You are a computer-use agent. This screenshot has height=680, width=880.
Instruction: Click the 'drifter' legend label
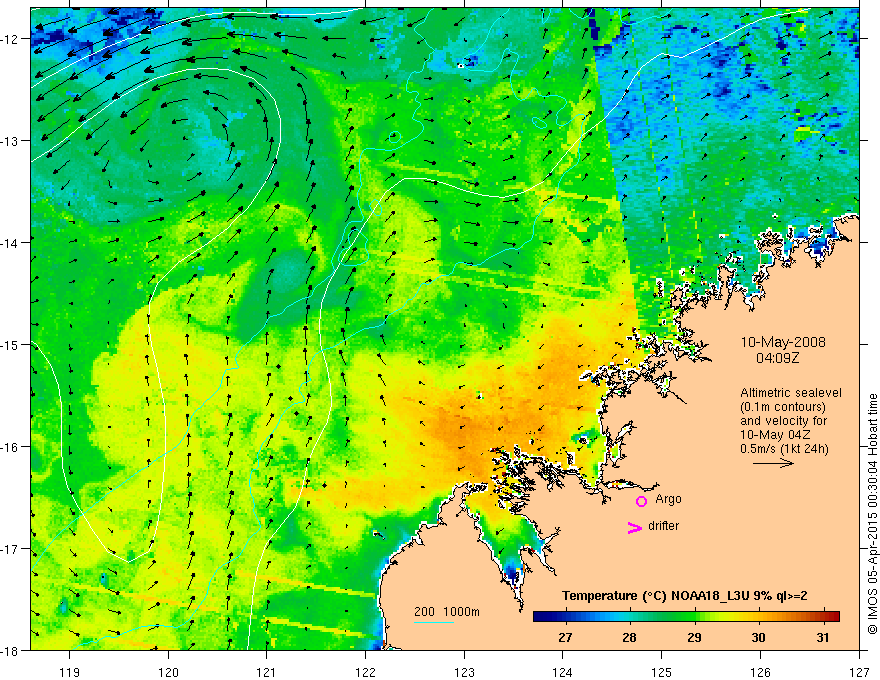click(x=663, y=526)
